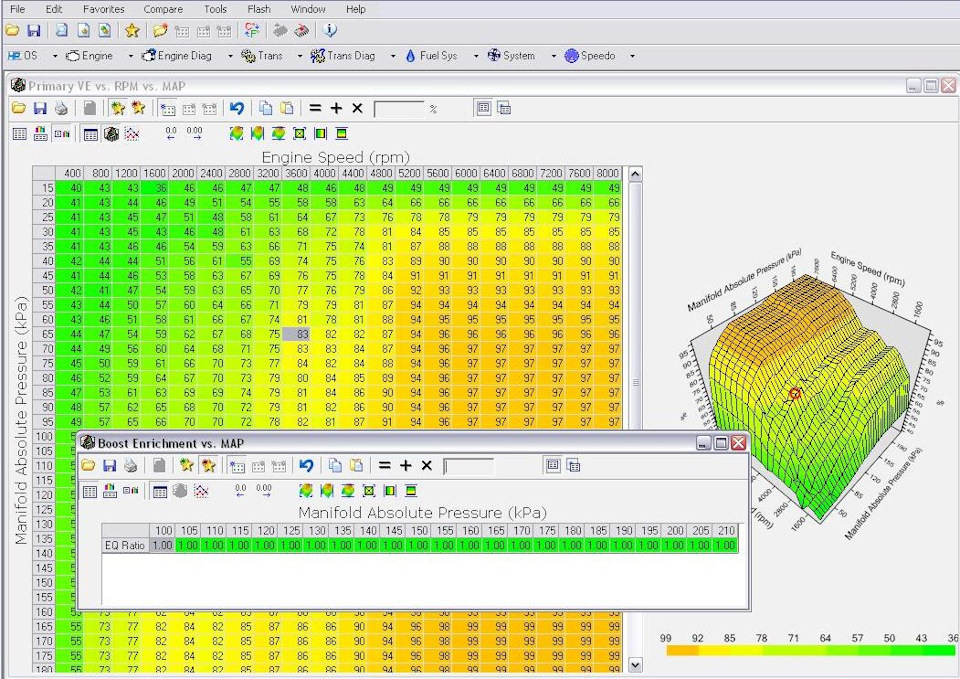
Task: Click the paste icon in Primary VE toolbar
Action: click(x=287, y=108)
